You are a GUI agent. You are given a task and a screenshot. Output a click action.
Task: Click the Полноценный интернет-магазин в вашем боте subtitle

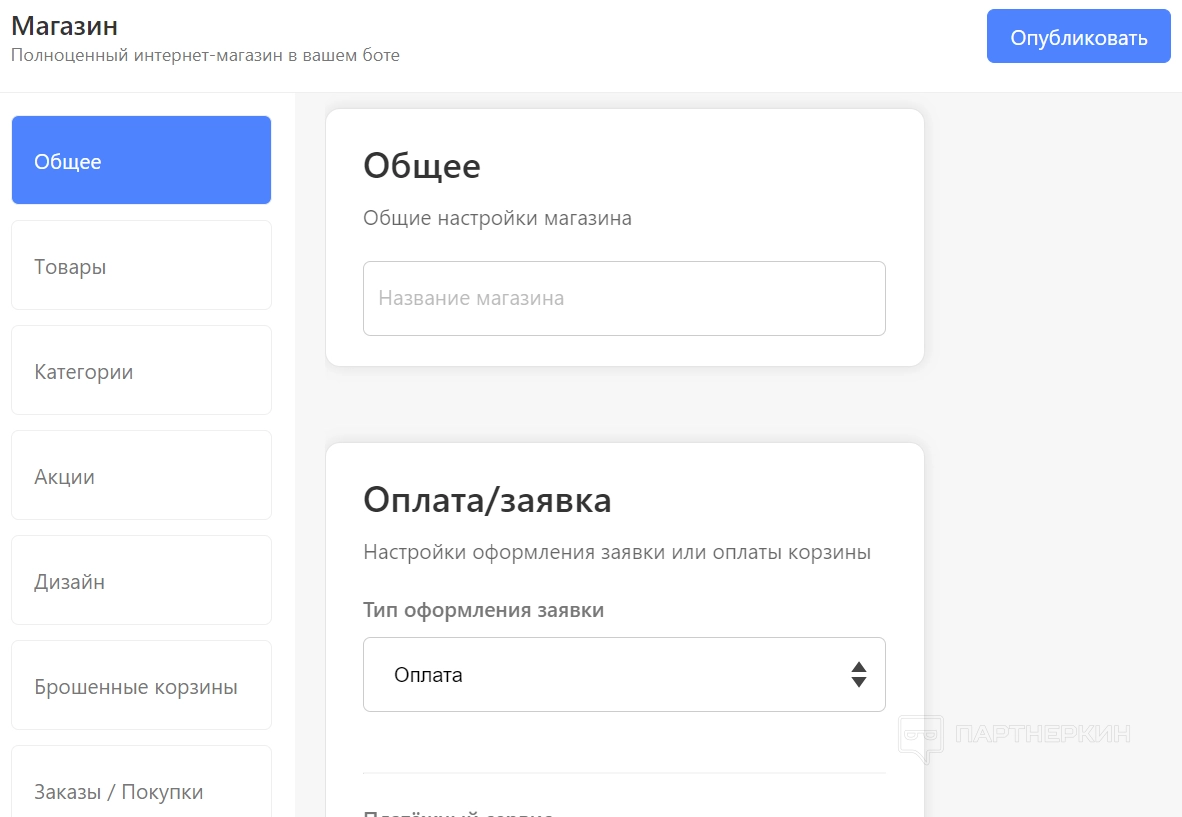coord(205,55)
